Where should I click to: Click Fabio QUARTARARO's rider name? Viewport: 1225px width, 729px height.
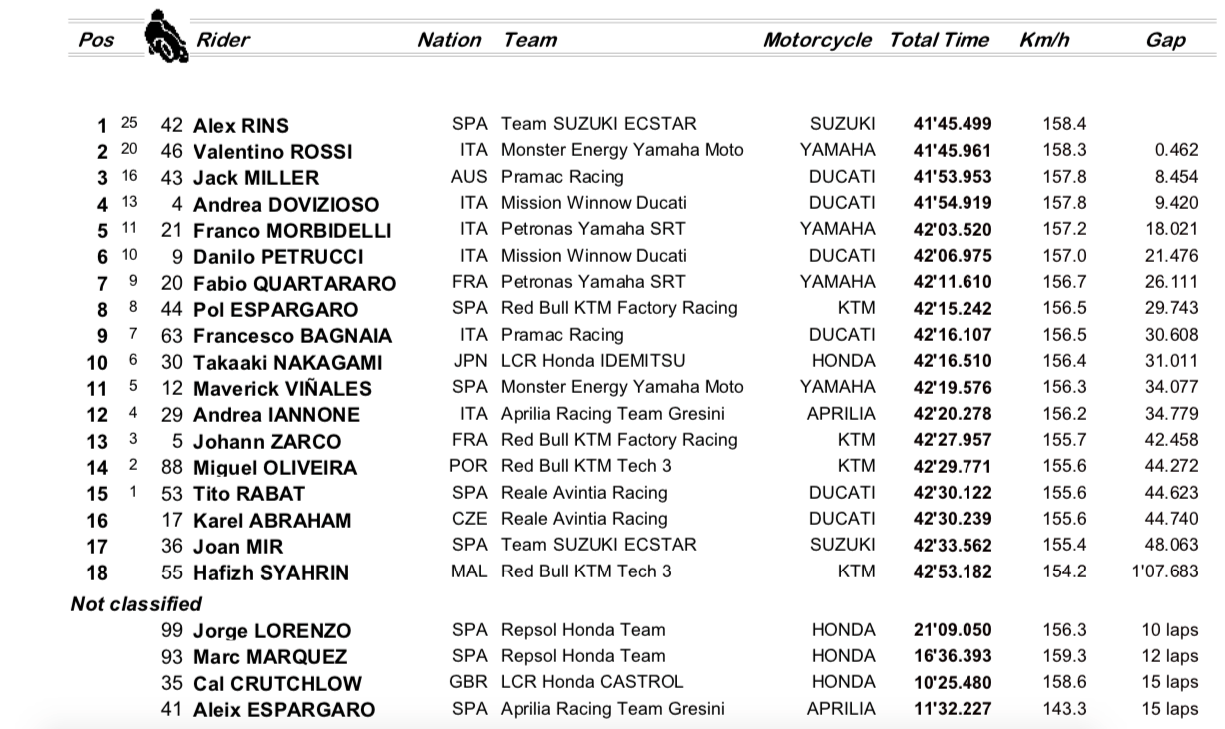click(x=294, y=284)
